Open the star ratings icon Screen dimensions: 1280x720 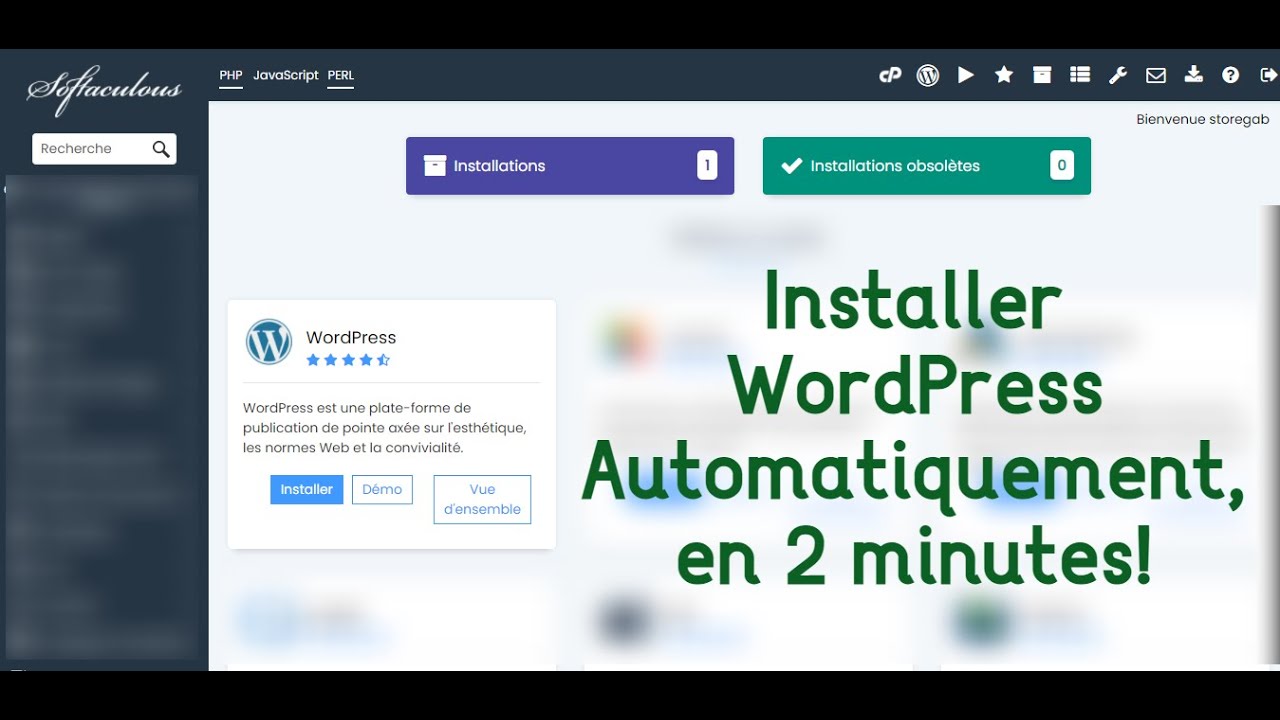pos(1004,75)
